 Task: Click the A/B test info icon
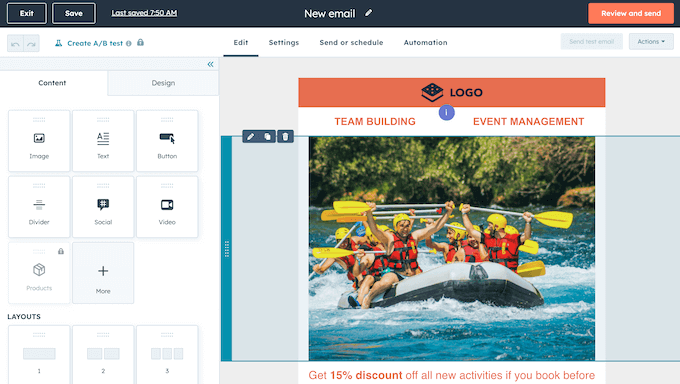129,43
